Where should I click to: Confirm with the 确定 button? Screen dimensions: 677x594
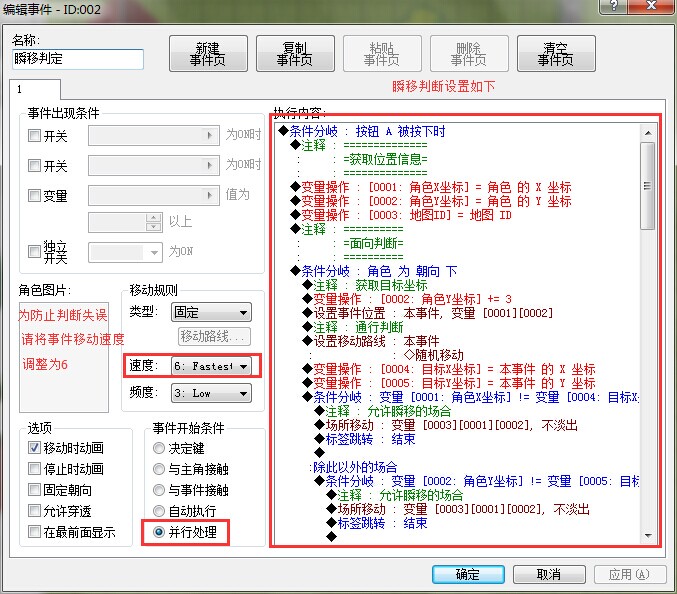coord(468,574)
